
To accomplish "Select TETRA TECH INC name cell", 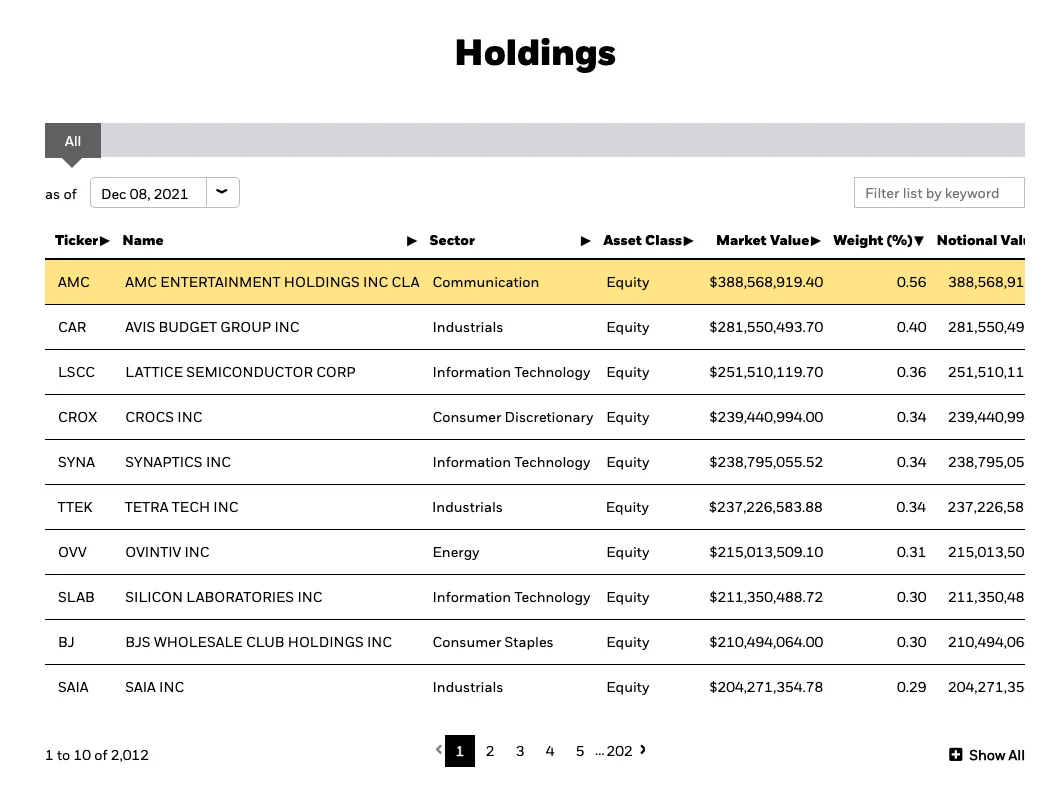I will (181, 507).
